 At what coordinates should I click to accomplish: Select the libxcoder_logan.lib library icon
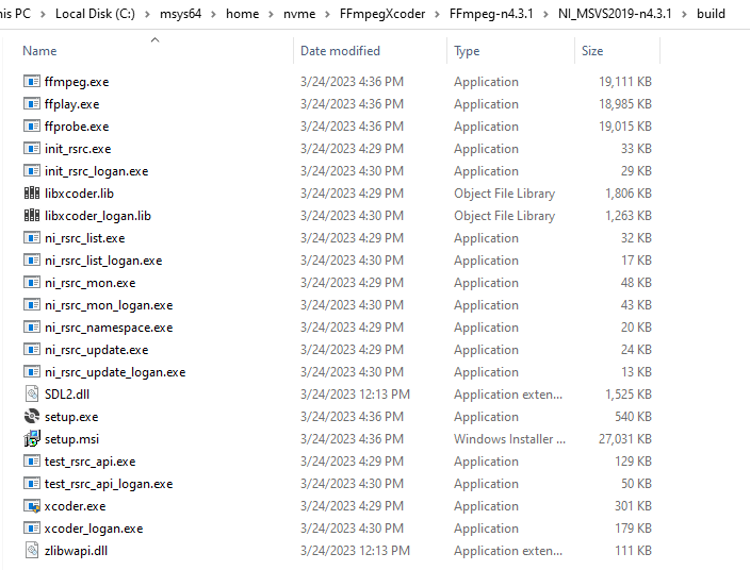[x=32, y=216]
